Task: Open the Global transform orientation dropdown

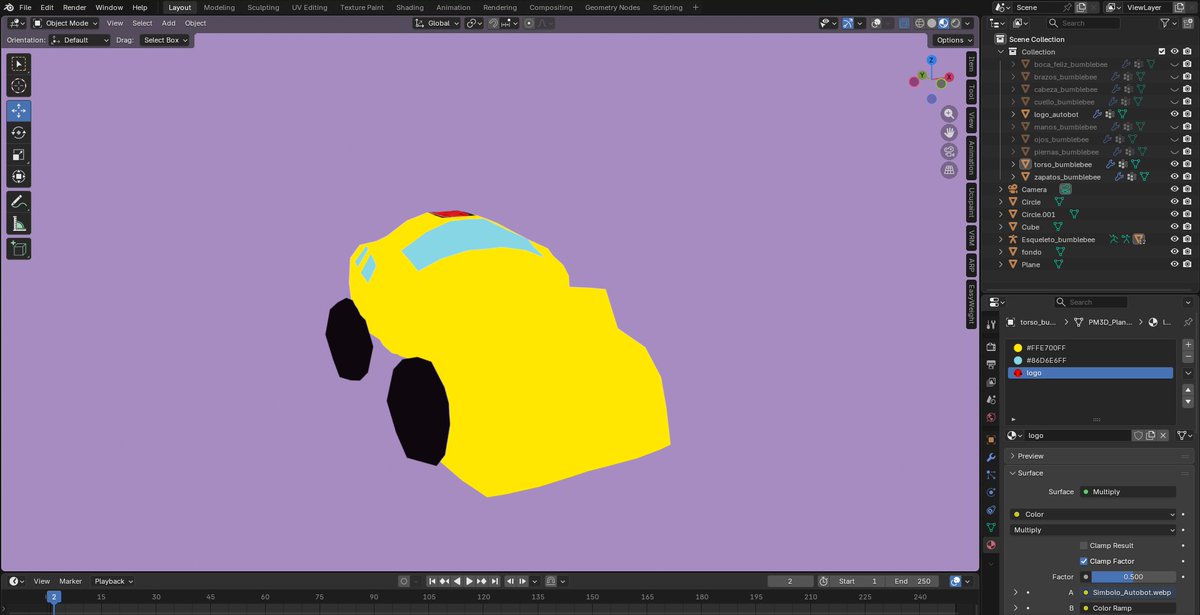Action: [x=436, y=23]
